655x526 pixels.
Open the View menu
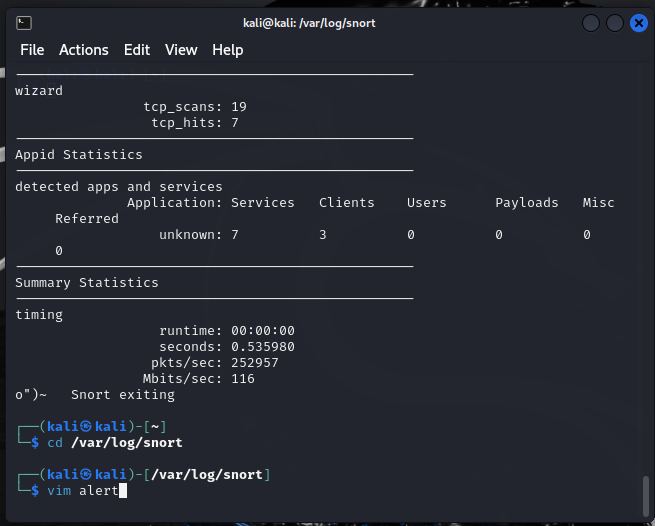tap(181, 50)
